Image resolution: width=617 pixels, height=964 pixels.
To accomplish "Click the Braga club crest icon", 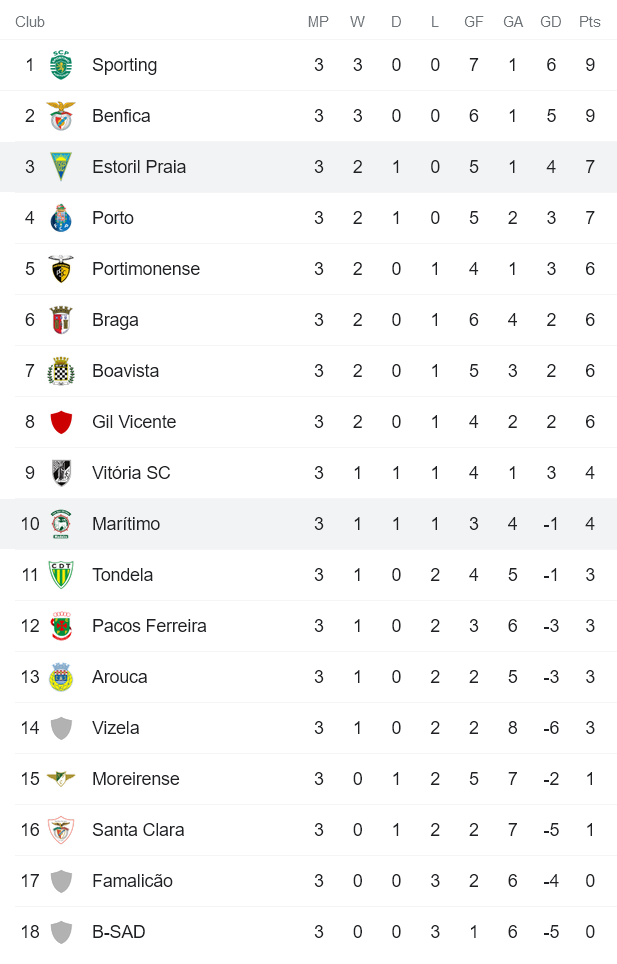I will (62, 320).
